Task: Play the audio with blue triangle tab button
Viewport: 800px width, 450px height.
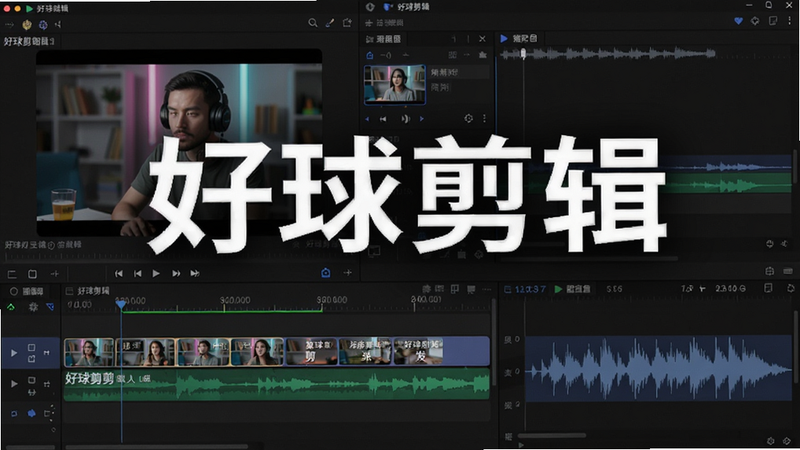Action: click(x=504, y=38)
